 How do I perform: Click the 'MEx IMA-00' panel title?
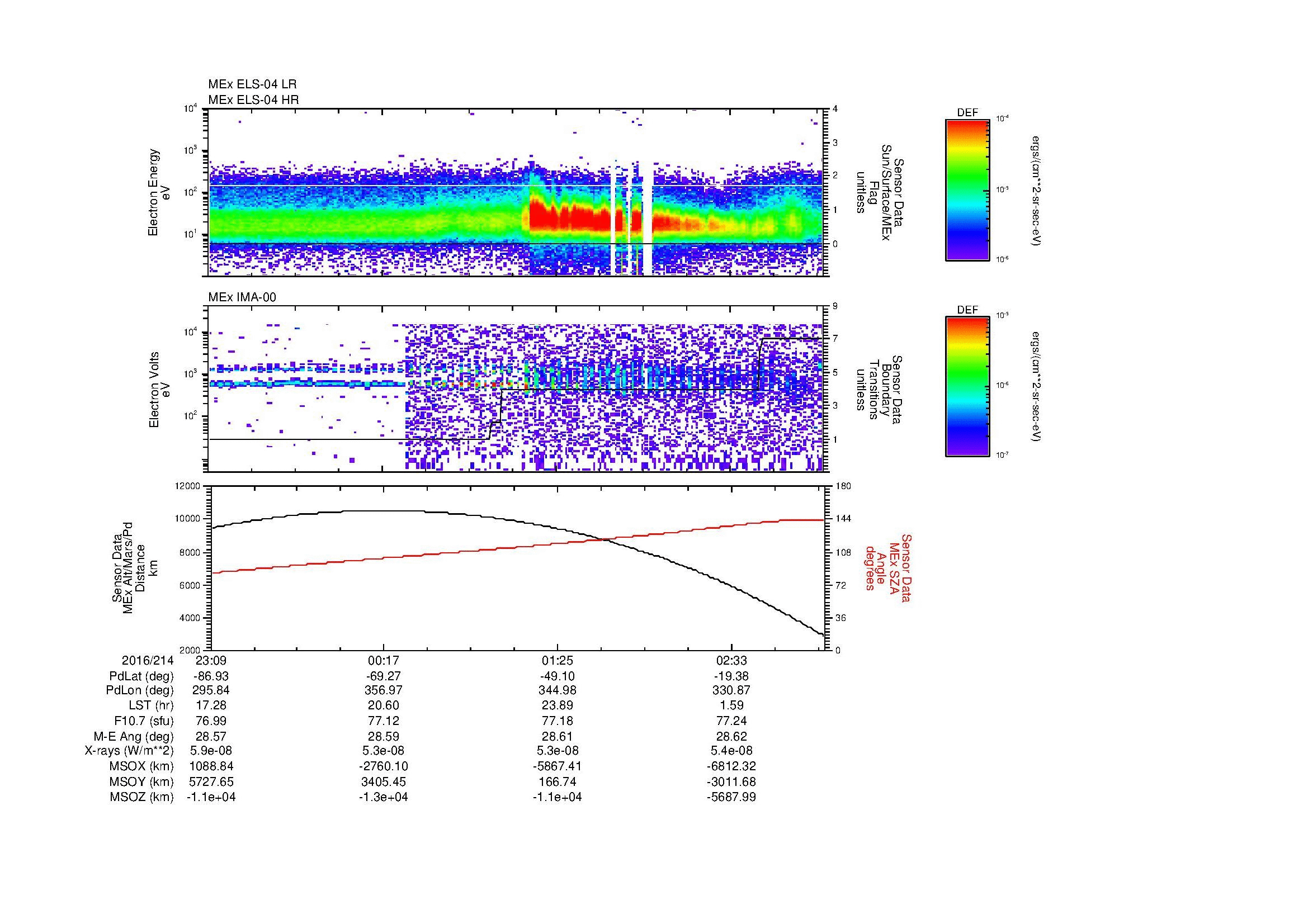242,297
